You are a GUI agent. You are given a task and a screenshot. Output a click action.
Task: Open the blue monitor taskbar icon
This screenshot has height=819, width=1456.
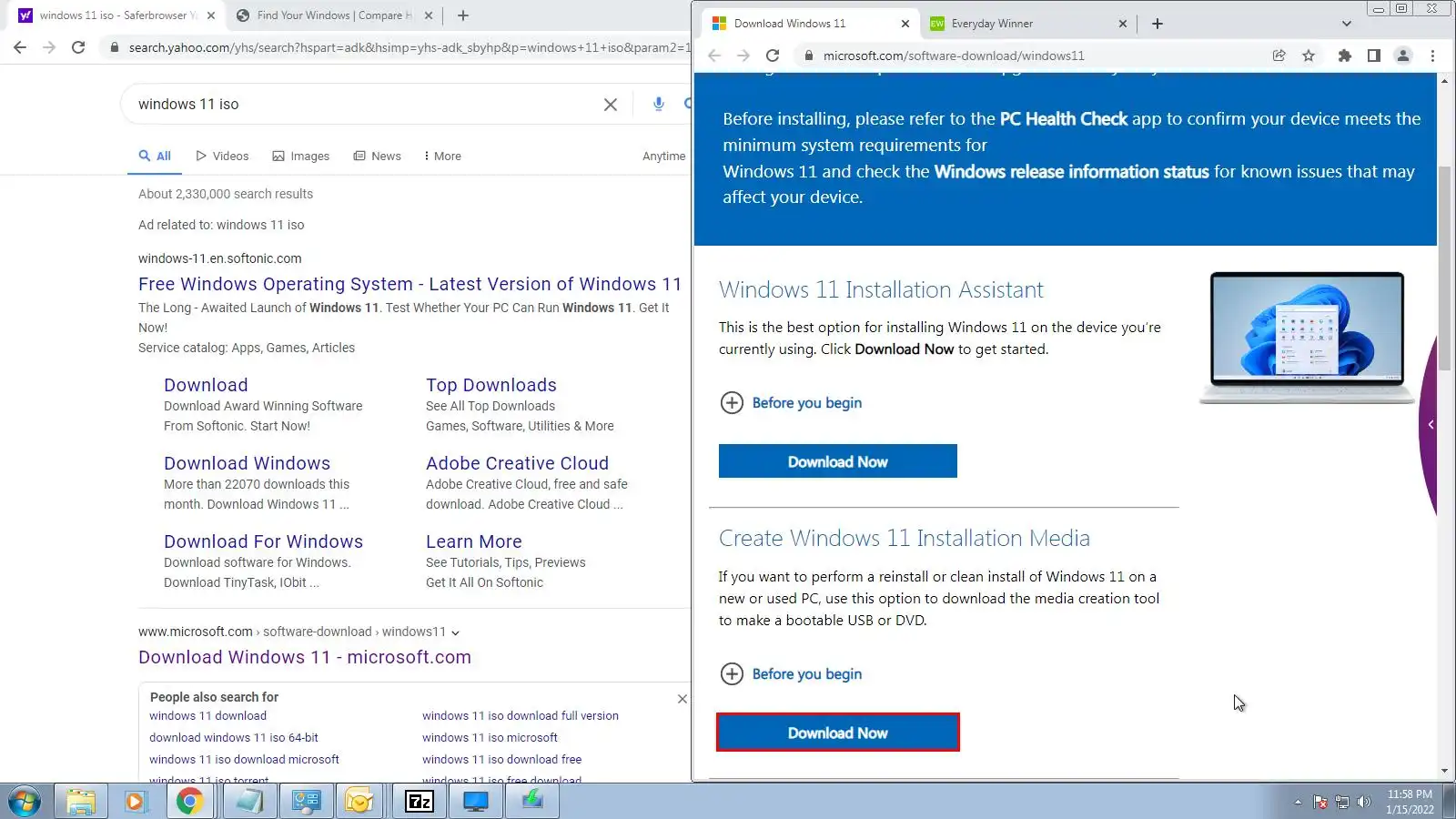[x=476, y=802]
